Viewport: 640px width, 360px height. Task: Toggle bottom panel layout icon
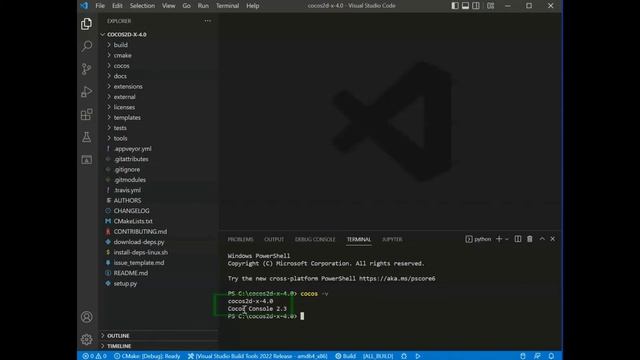[x=465, y=6]
